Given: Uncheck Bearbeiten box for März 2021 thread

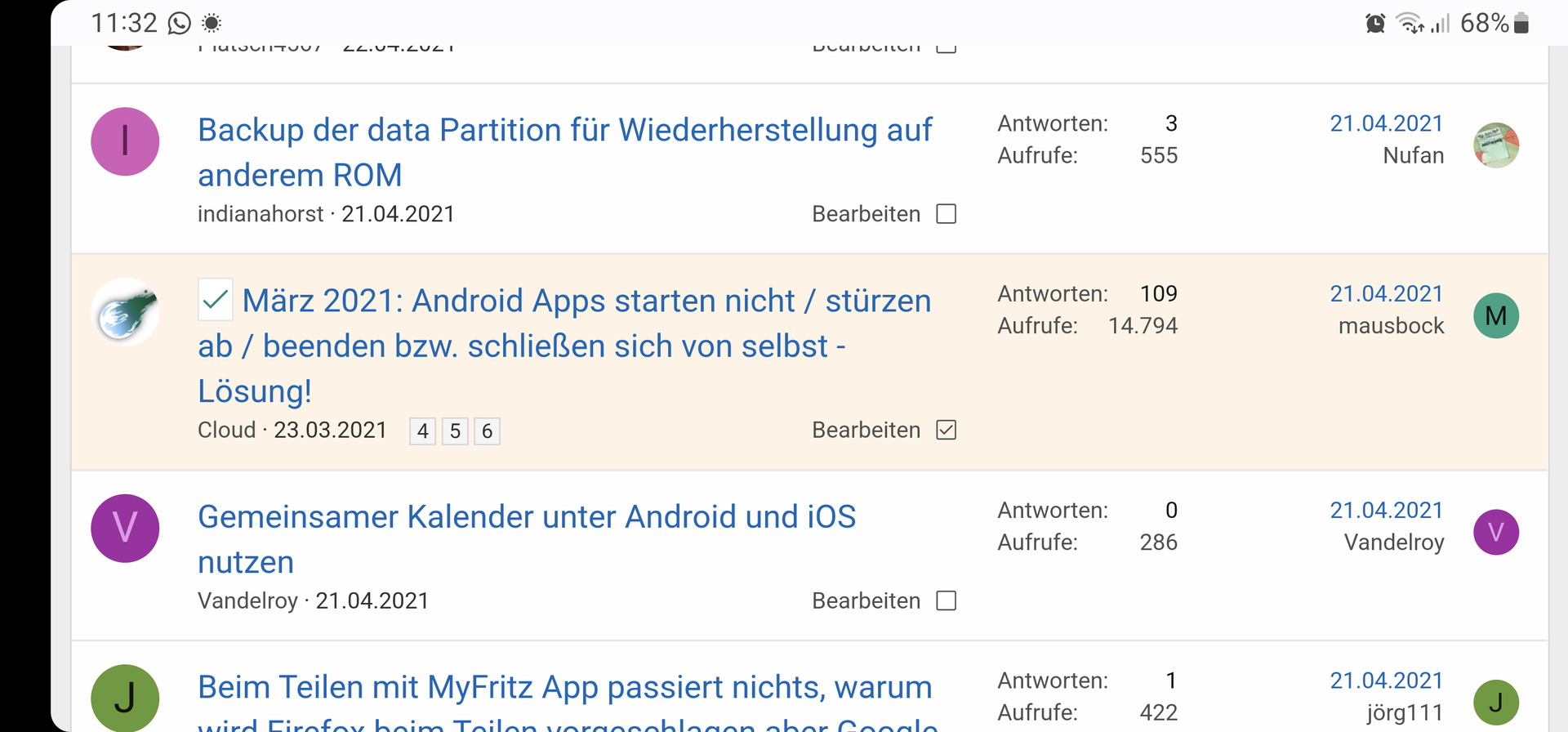Looking at the screenshot, I should pos(946,431).
